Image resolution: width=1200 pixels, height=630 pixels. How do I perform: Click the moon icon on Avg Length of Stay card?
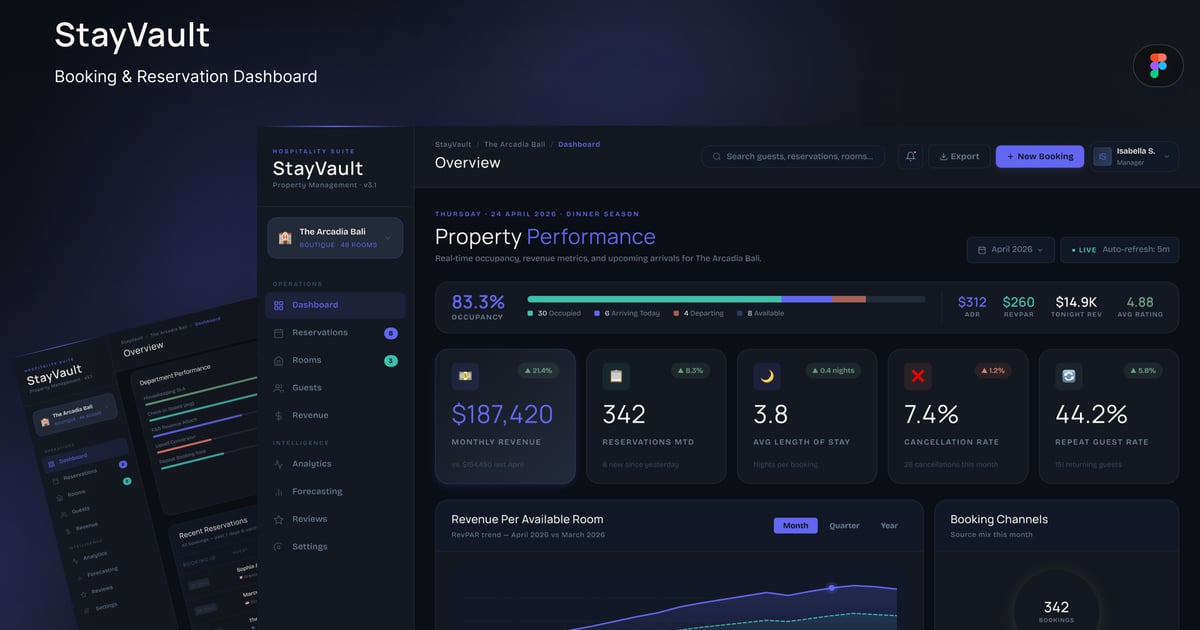[767, 376]
